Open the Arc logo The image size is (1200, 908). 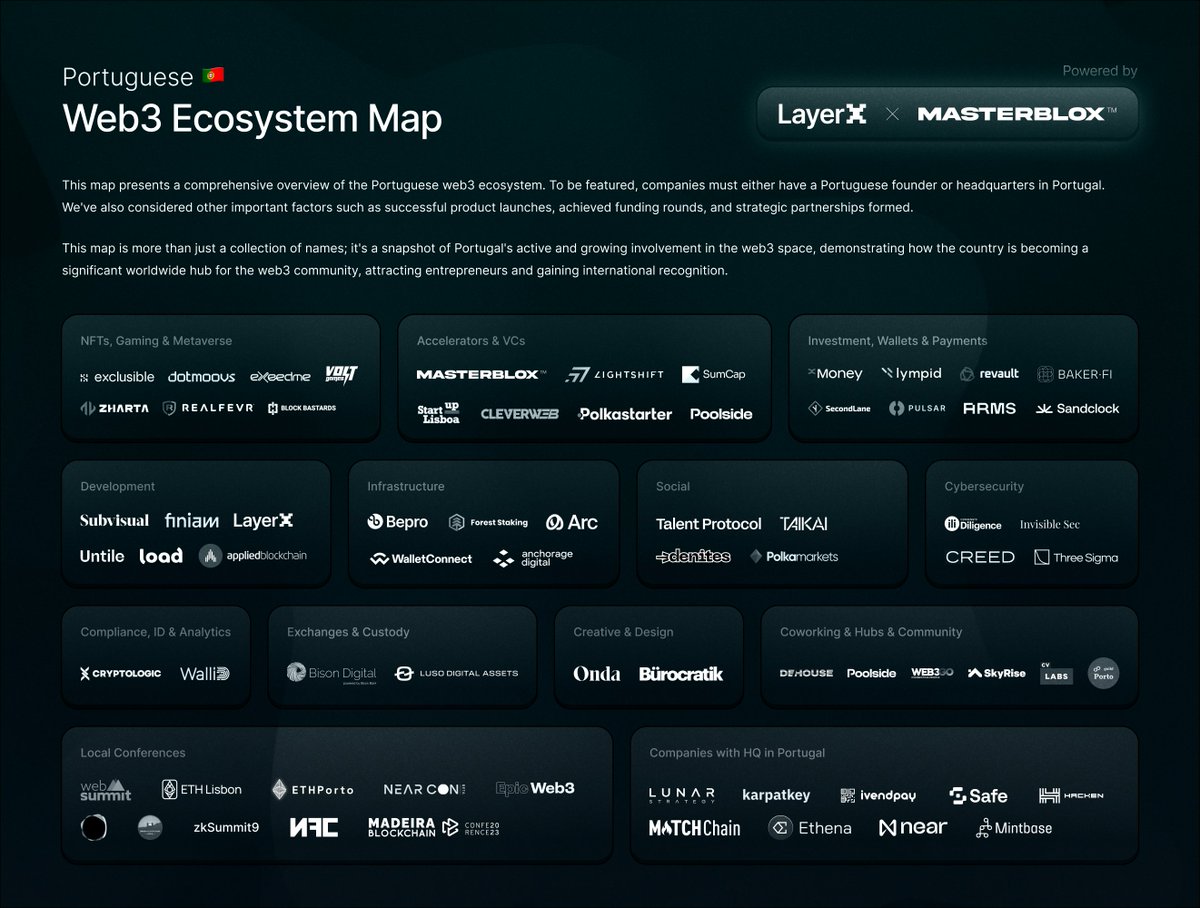coord(572,522)
